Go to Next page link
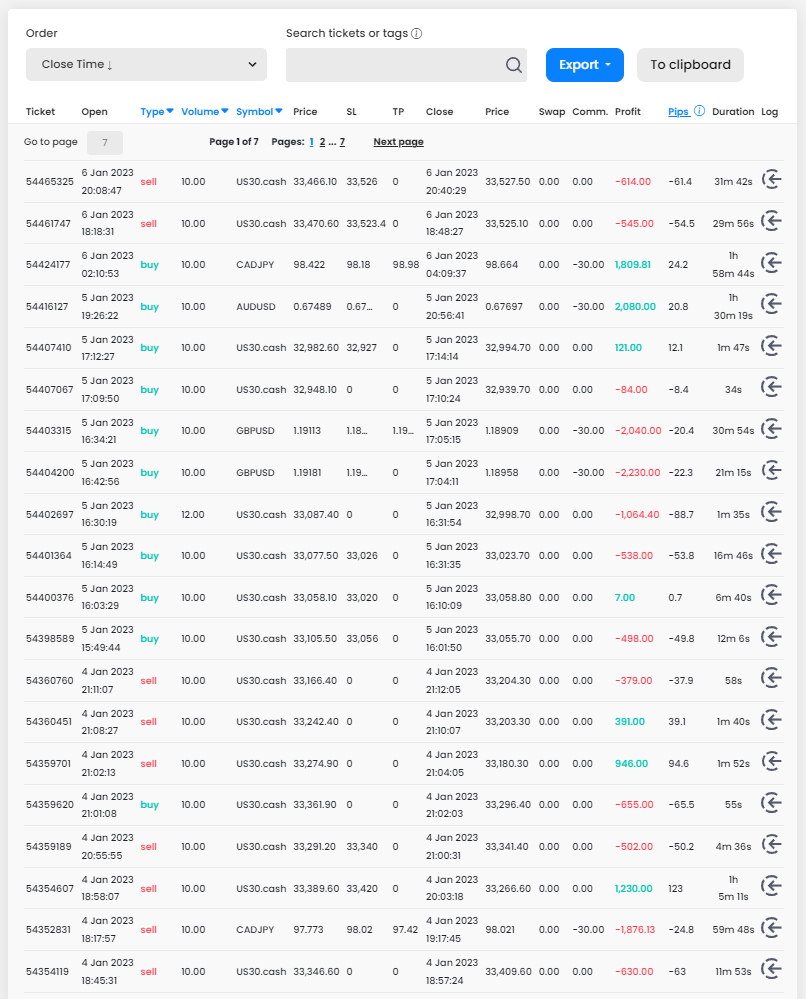Image resolution: width=806 pixels, height=999 pixels. (x=398, y=142)
